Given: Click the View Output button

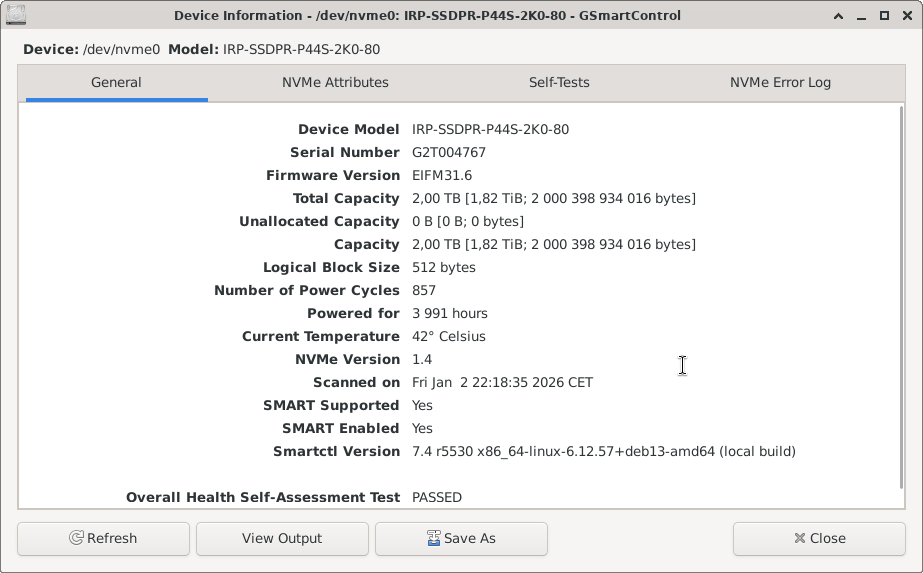Looking at the screenshot, I should point(282,539).
